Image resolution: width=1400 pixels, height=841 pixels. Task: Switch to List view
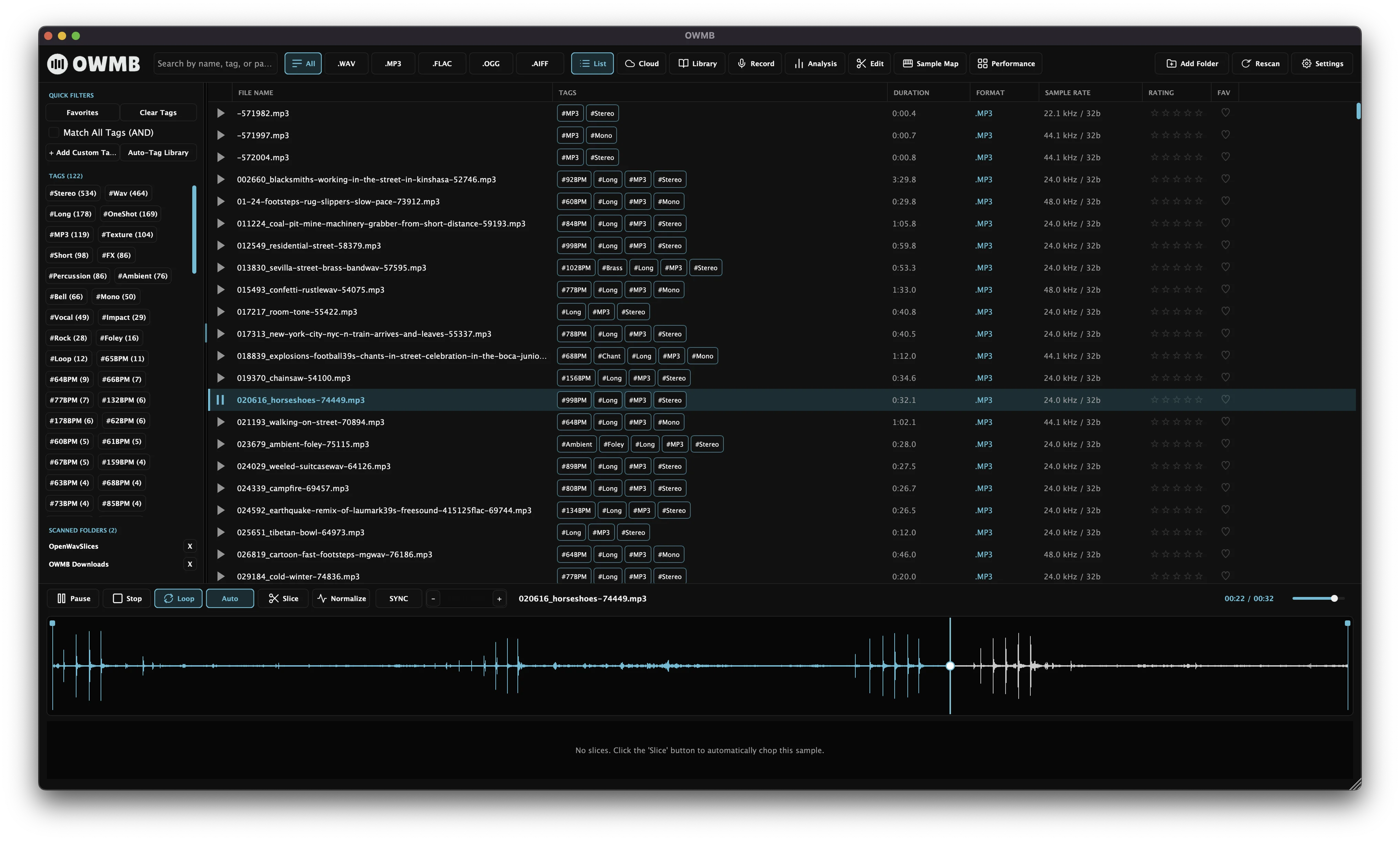click(x=593, y=63)
